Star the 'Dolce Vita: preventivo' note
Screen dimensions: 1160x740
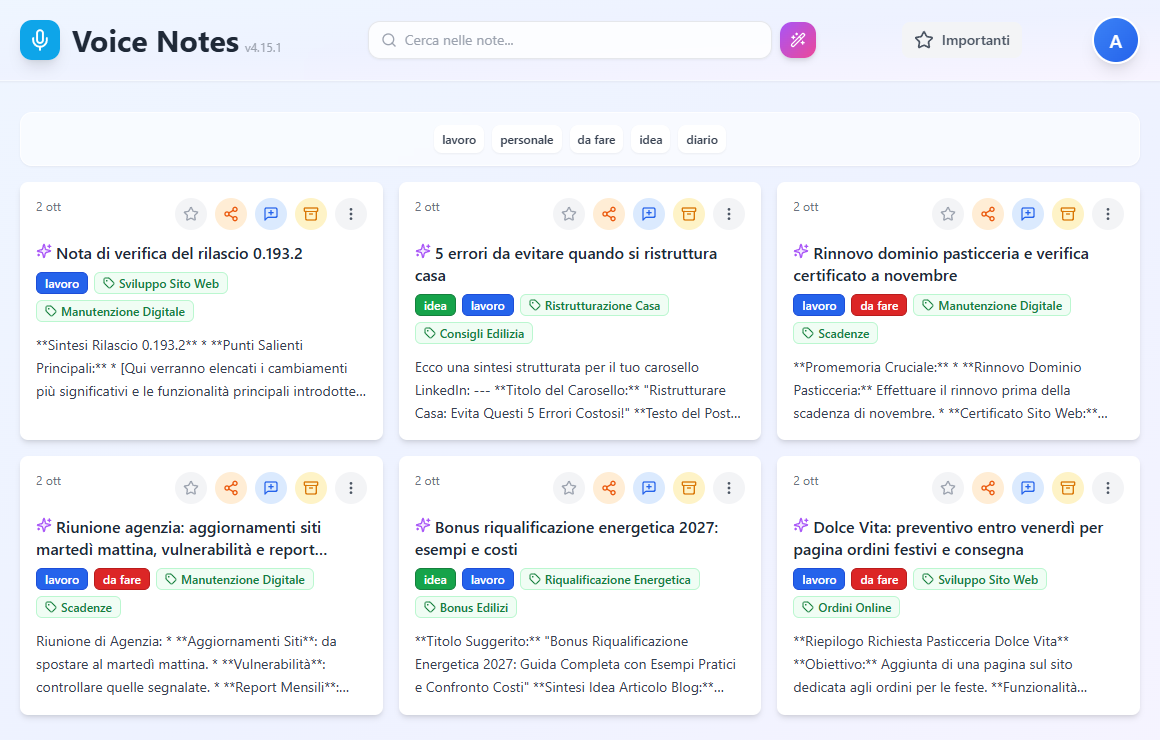tap(948, 488)
